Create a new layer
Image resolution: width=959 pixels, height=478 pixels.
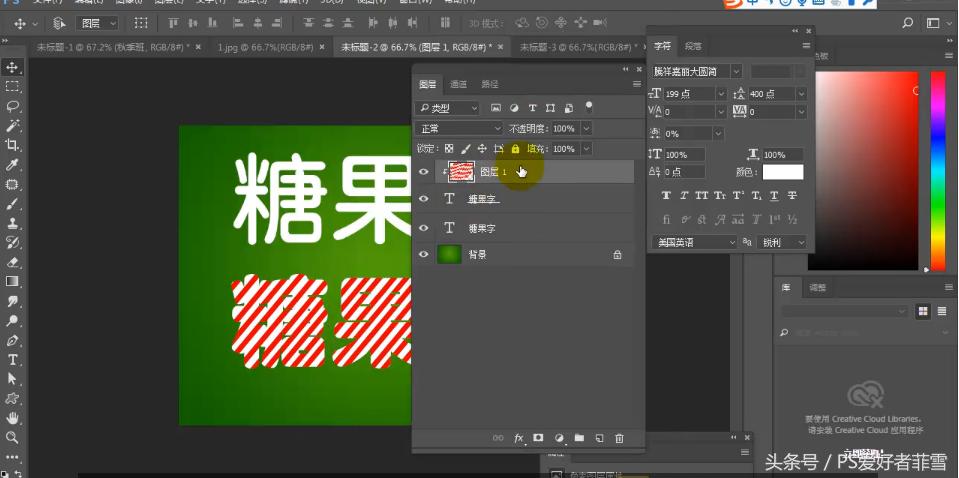tap(599, 438)
